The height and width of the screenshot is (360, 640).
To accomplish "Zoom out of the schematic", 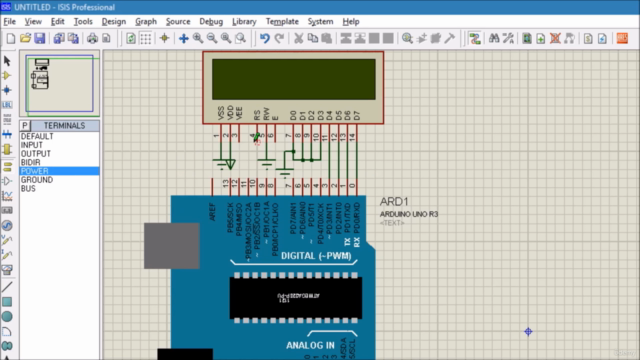I will (x=212, y=38).
